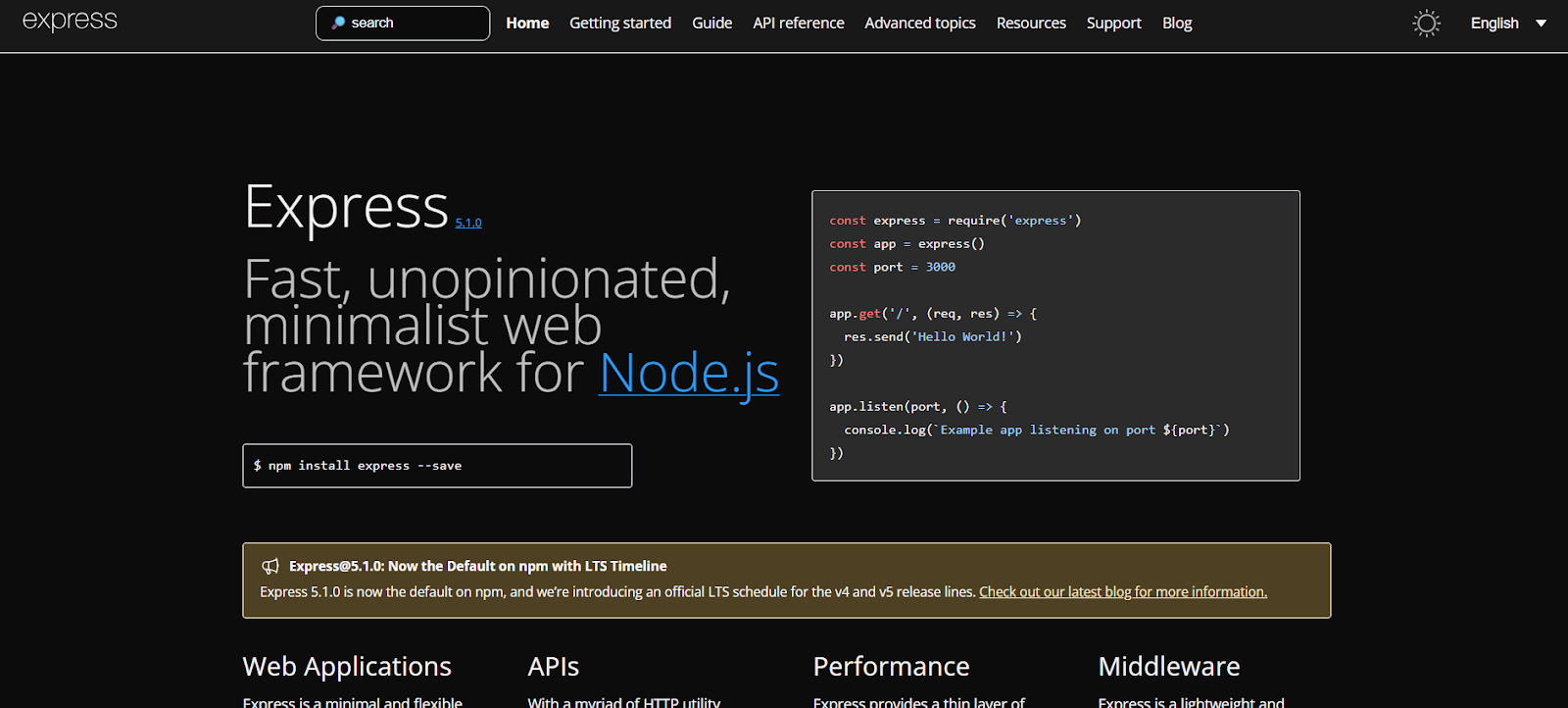Open Getting started in navigation
The image size is (1568, 708).
(x=620, y=24)
